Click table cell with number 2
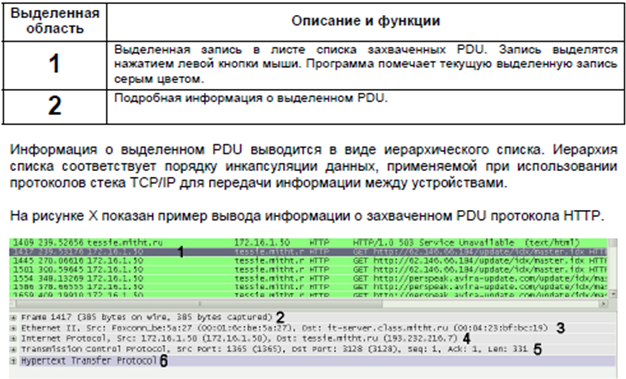The image size is (626, 379). [x=55, y=106]
